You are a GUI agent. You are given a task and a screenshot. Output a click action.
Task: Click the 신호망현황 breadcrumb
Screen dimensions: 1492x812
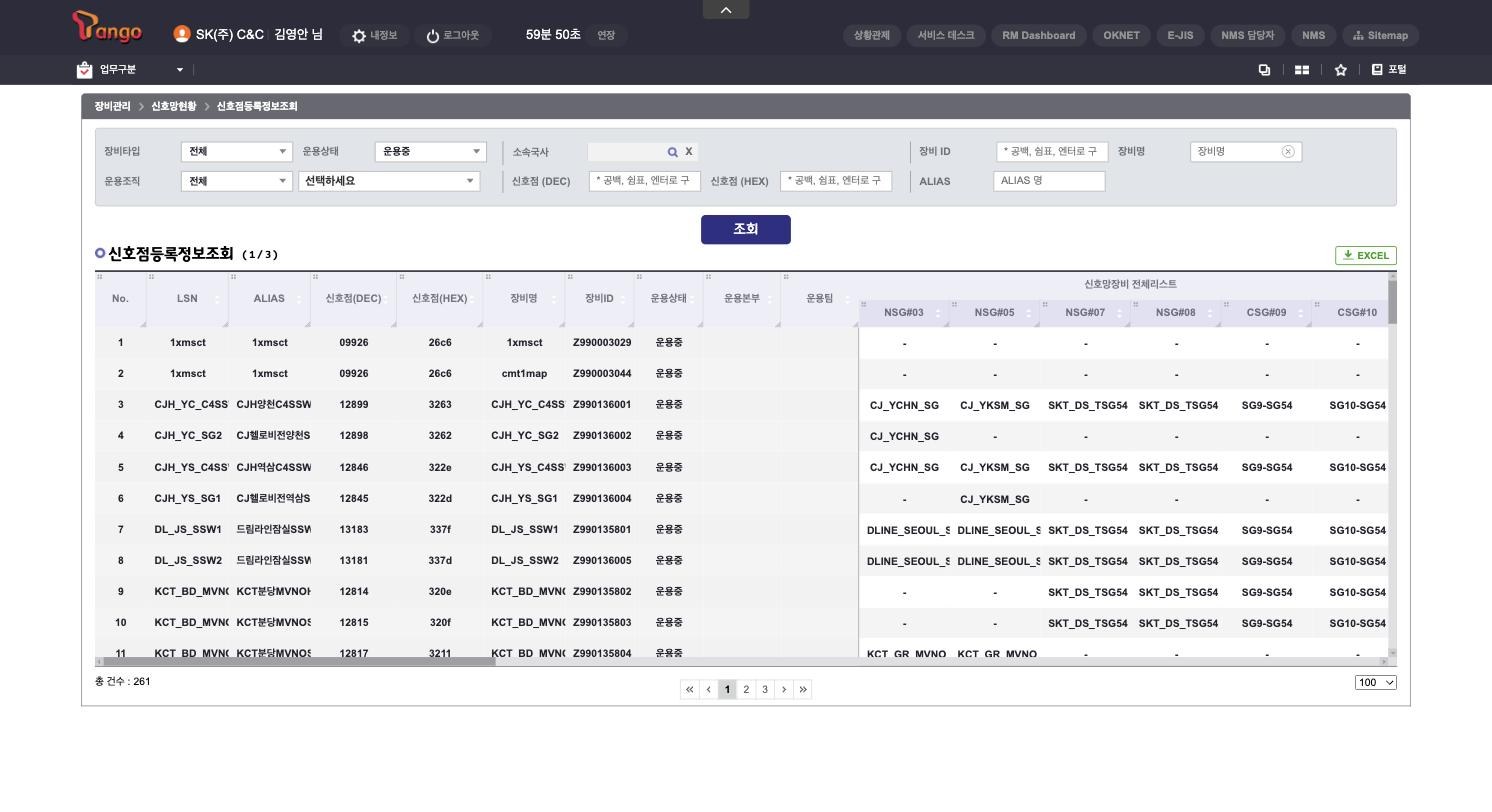174,106
